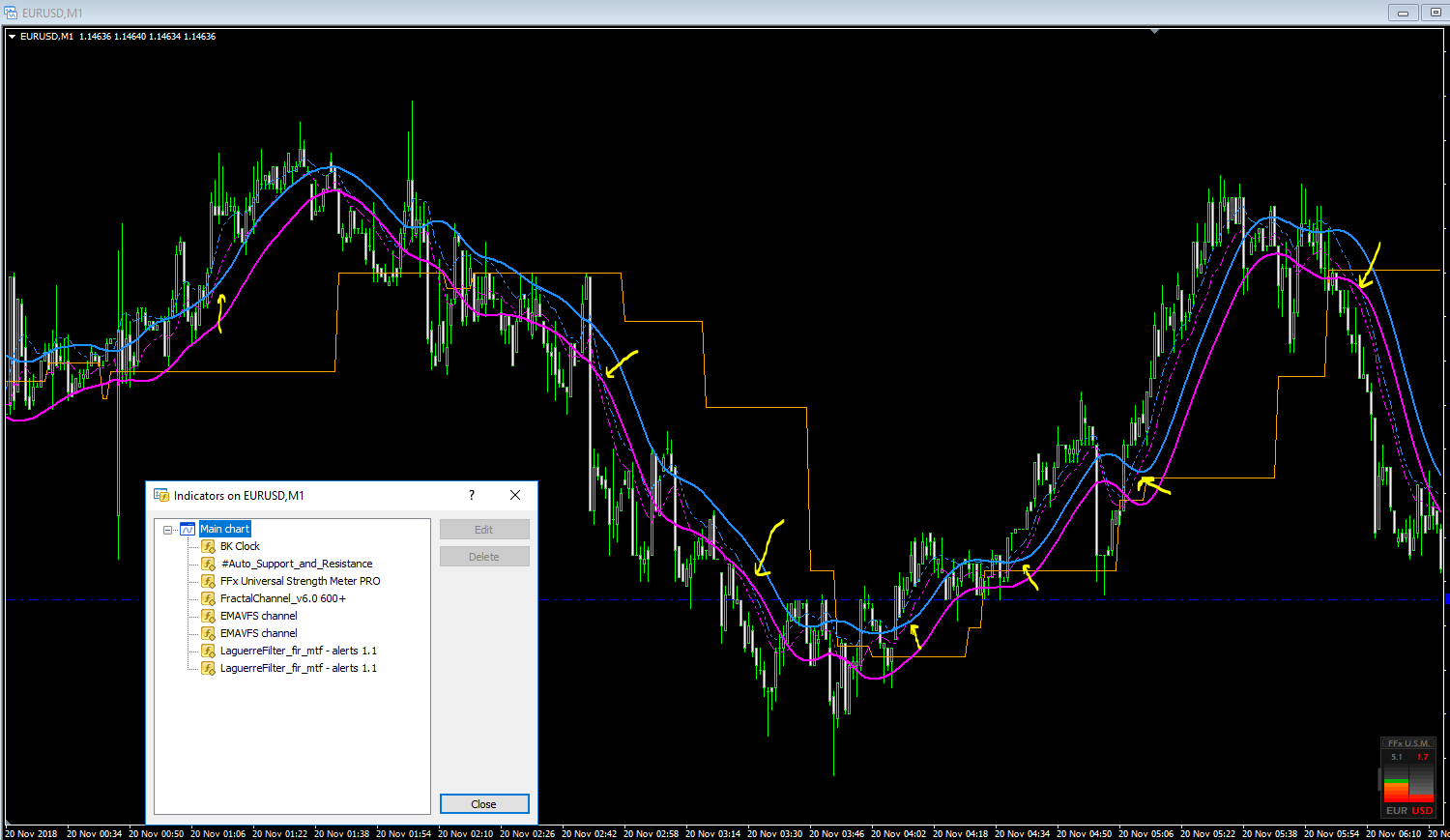The height and width of the screenshot is (840, 1450).
Task: Collapse the Main chart tree node
Action: pyautogui.click(x=168, y=530)
